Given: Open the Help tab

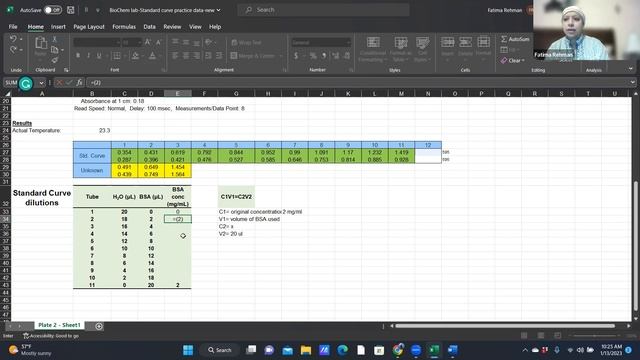Looking at the screenshot, I should pyautogui.click(x=215, y=27).
